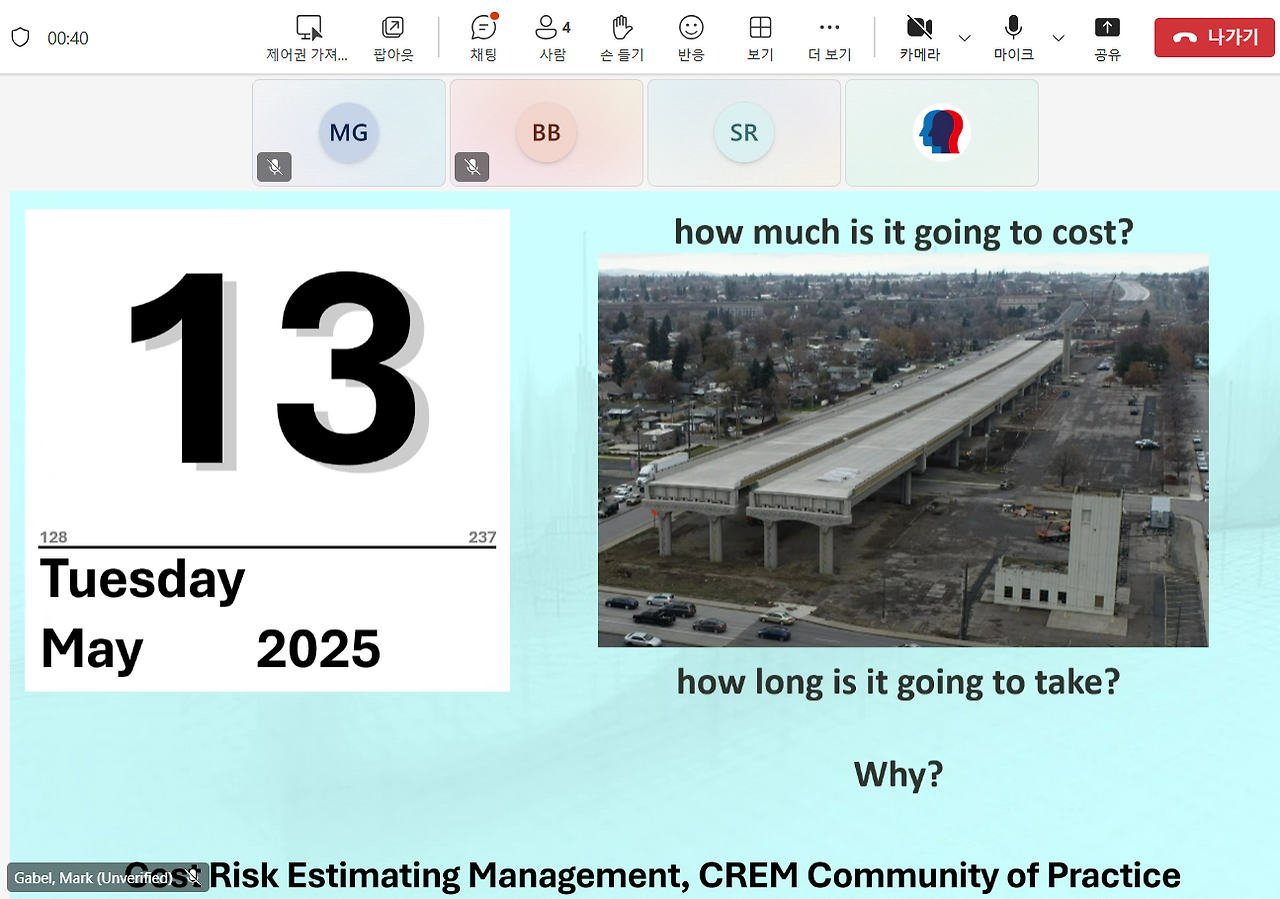The image size is (1280, 899).
Task: Click the bridge construction photo in the slide
Action: pyautogui.click(x=903, y=450)
